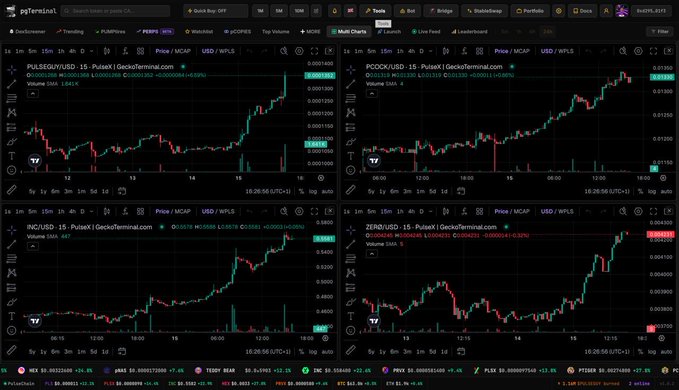Image resolution: width=679 pixels, height=390 pixels.
Task: Open the Watchlist tab
Action: [x=199, y=32]
